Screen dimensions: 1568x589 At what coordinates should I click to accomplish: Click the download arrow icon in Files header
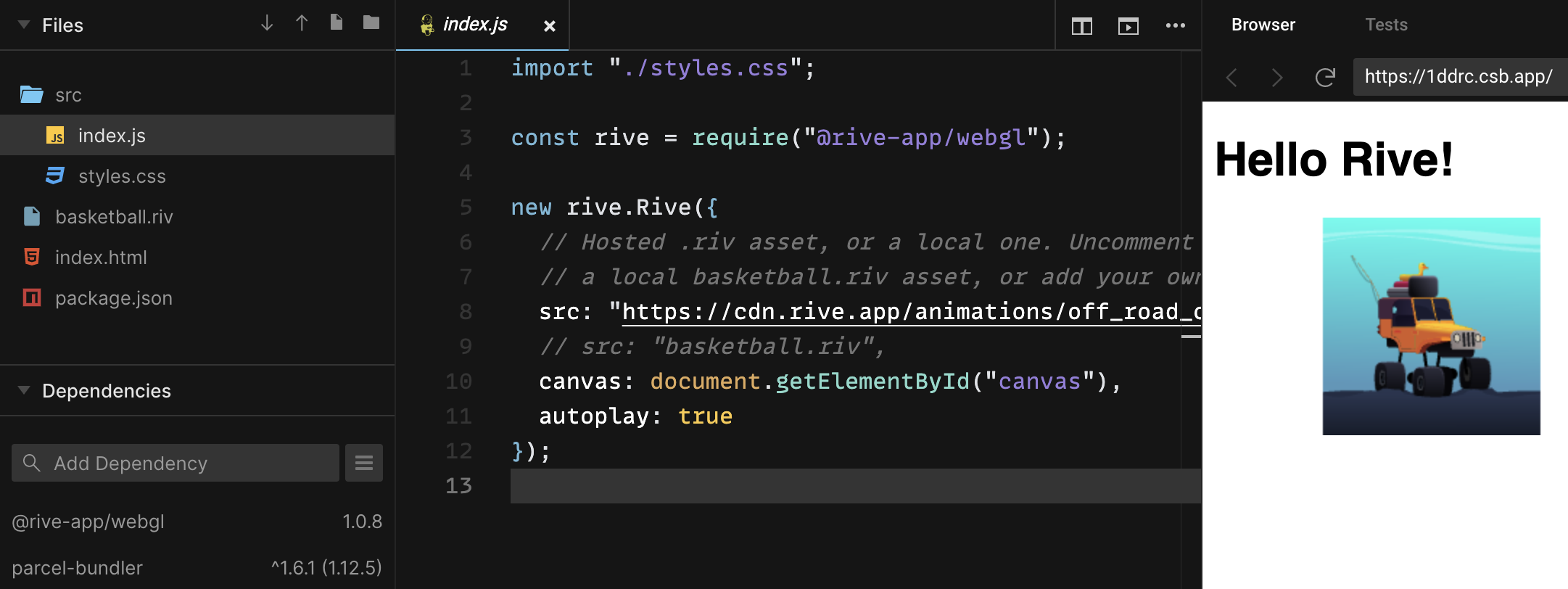click(267, 23)
